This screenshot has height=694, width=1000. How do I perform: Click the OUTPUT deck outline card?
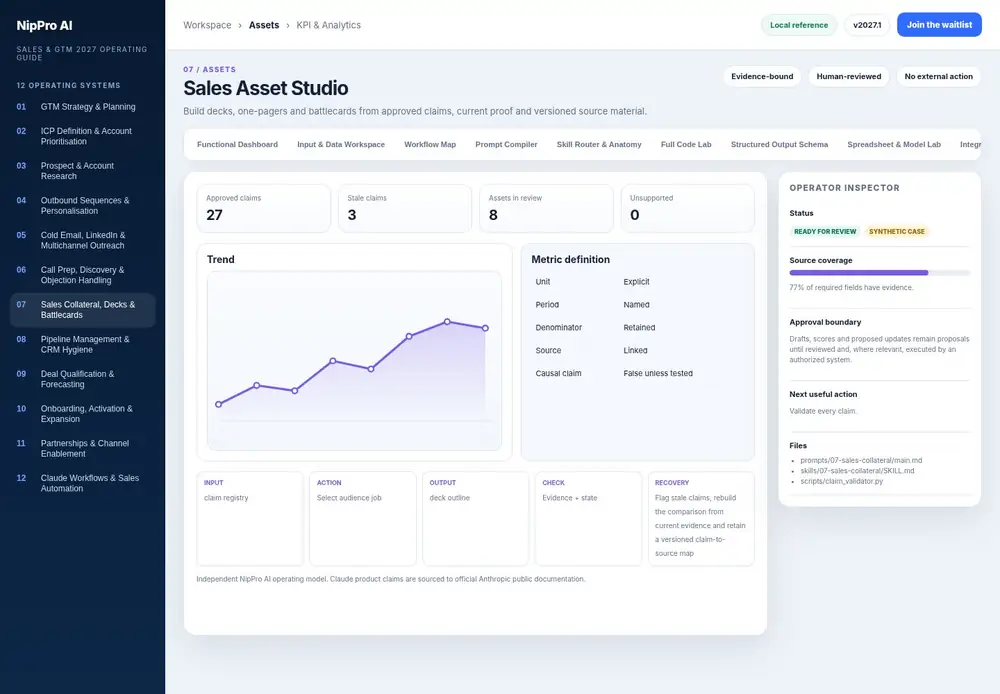476,519
